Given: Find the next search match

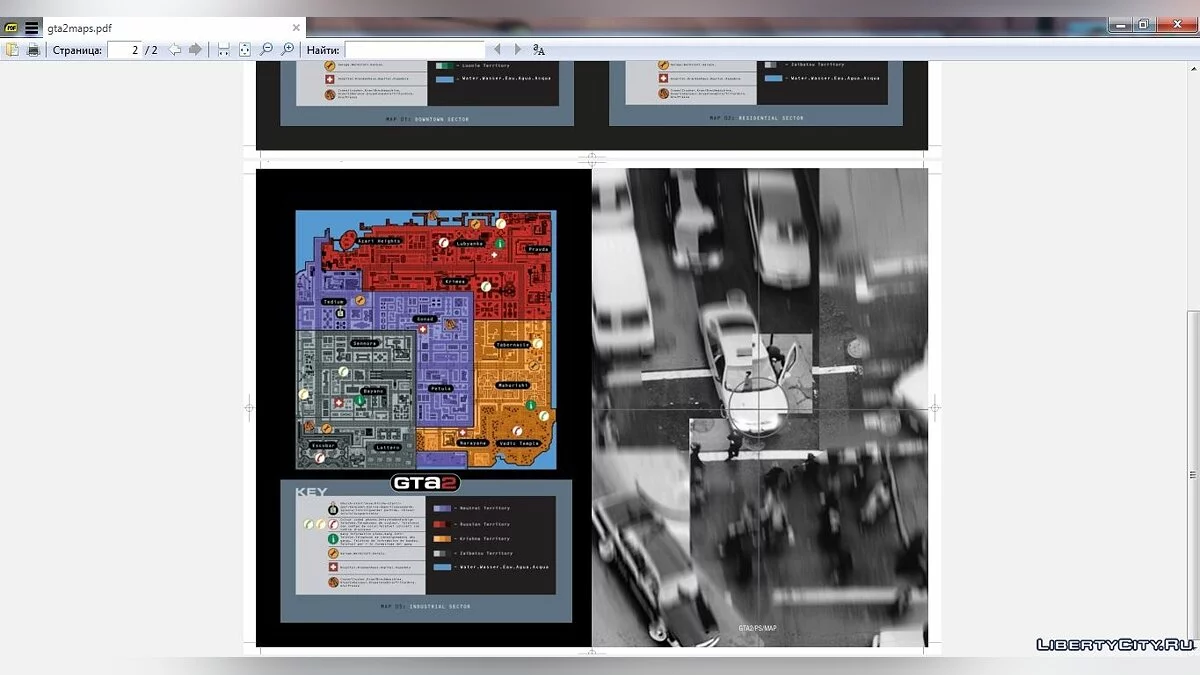Looking at the screenshot, I should [517, 49].
